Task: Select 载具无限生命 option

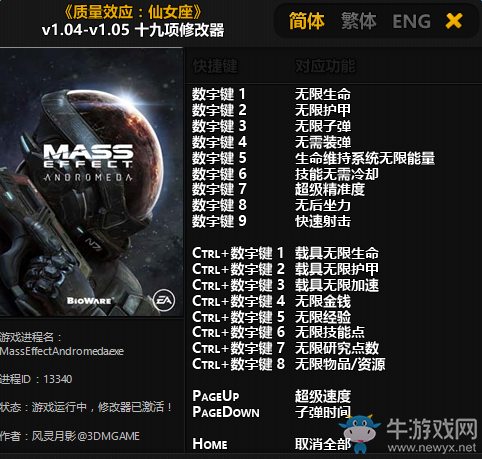Action: 336,253
